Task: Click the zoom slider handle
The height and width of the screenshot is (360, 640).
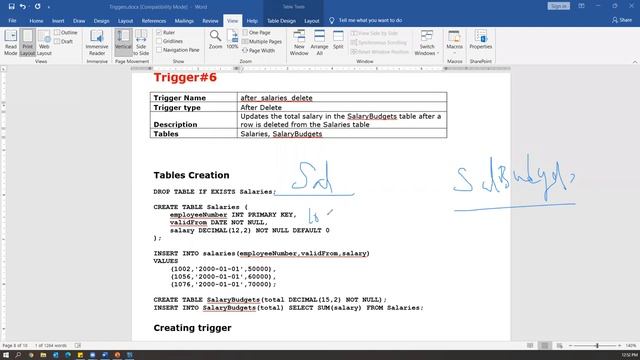Action: tap(597, 345)
